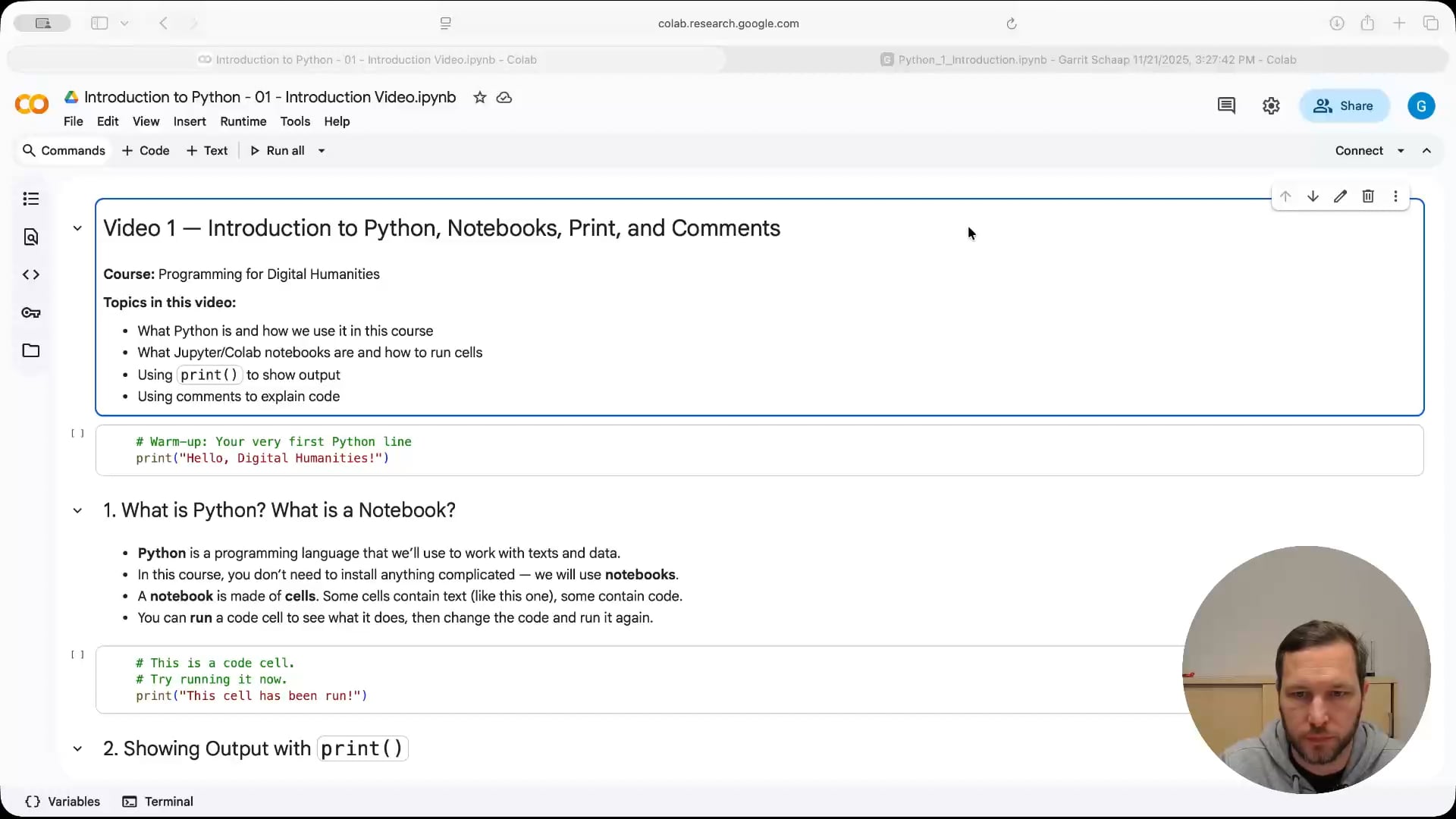
Task: Collapse the 'What is Python' section
Action: click(x=77, y=510)
